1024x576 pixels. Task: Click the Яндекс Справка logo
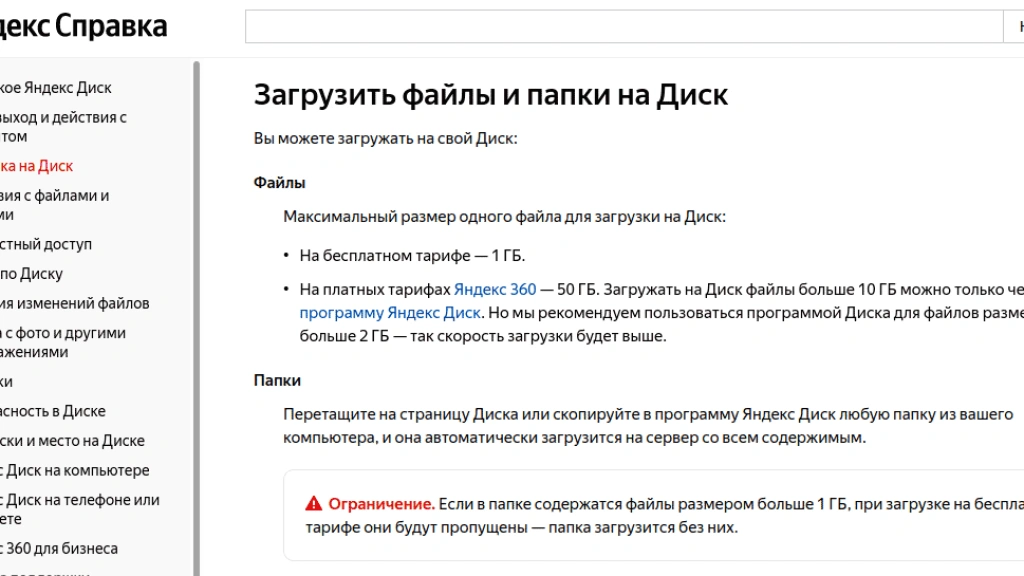83,27
